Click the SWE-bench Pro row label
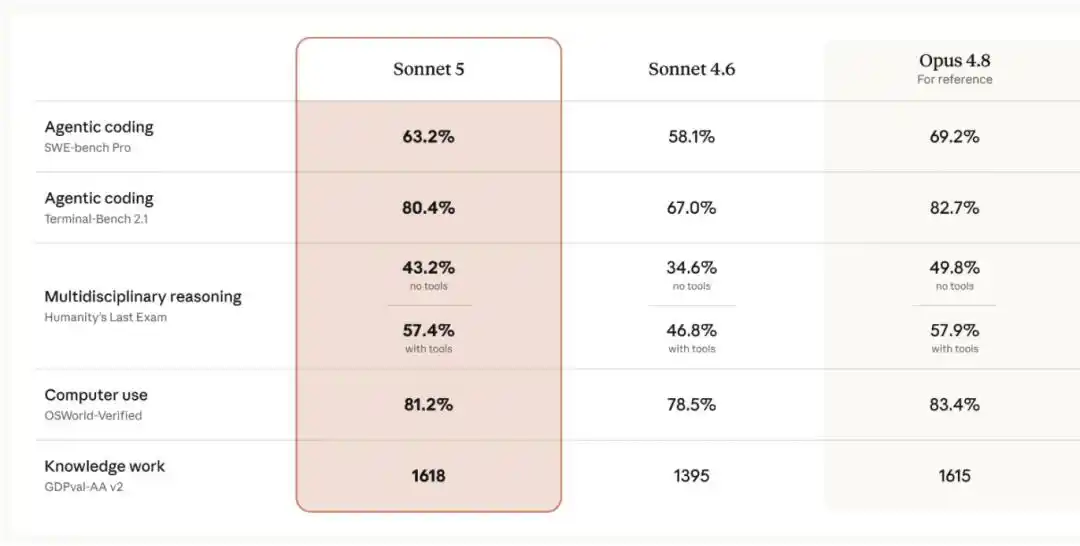Viewport: 1080px width, 546px height. 87,147
